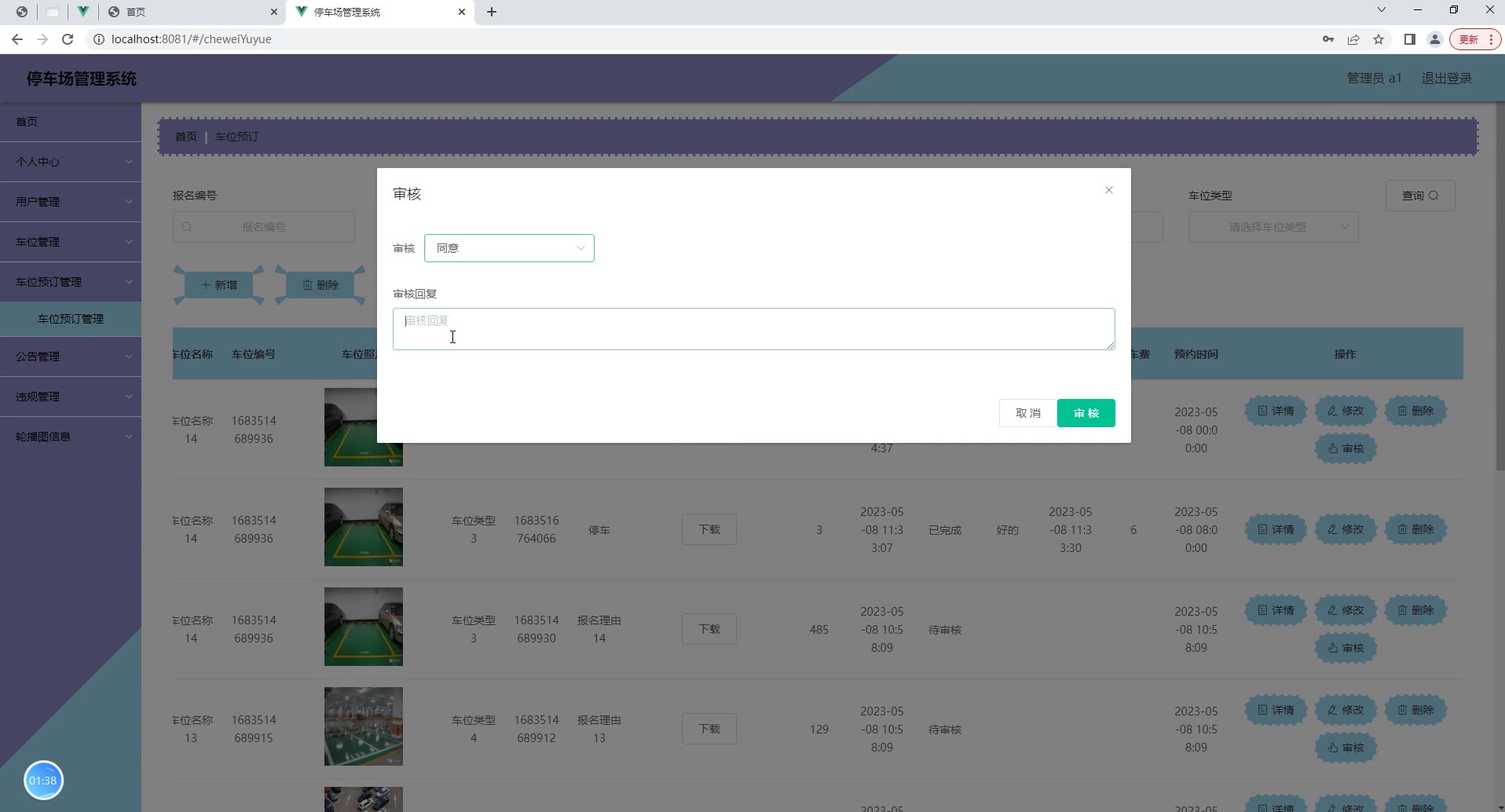
Task: Click the 预约时间 column header
Action: click(1196, 354)
